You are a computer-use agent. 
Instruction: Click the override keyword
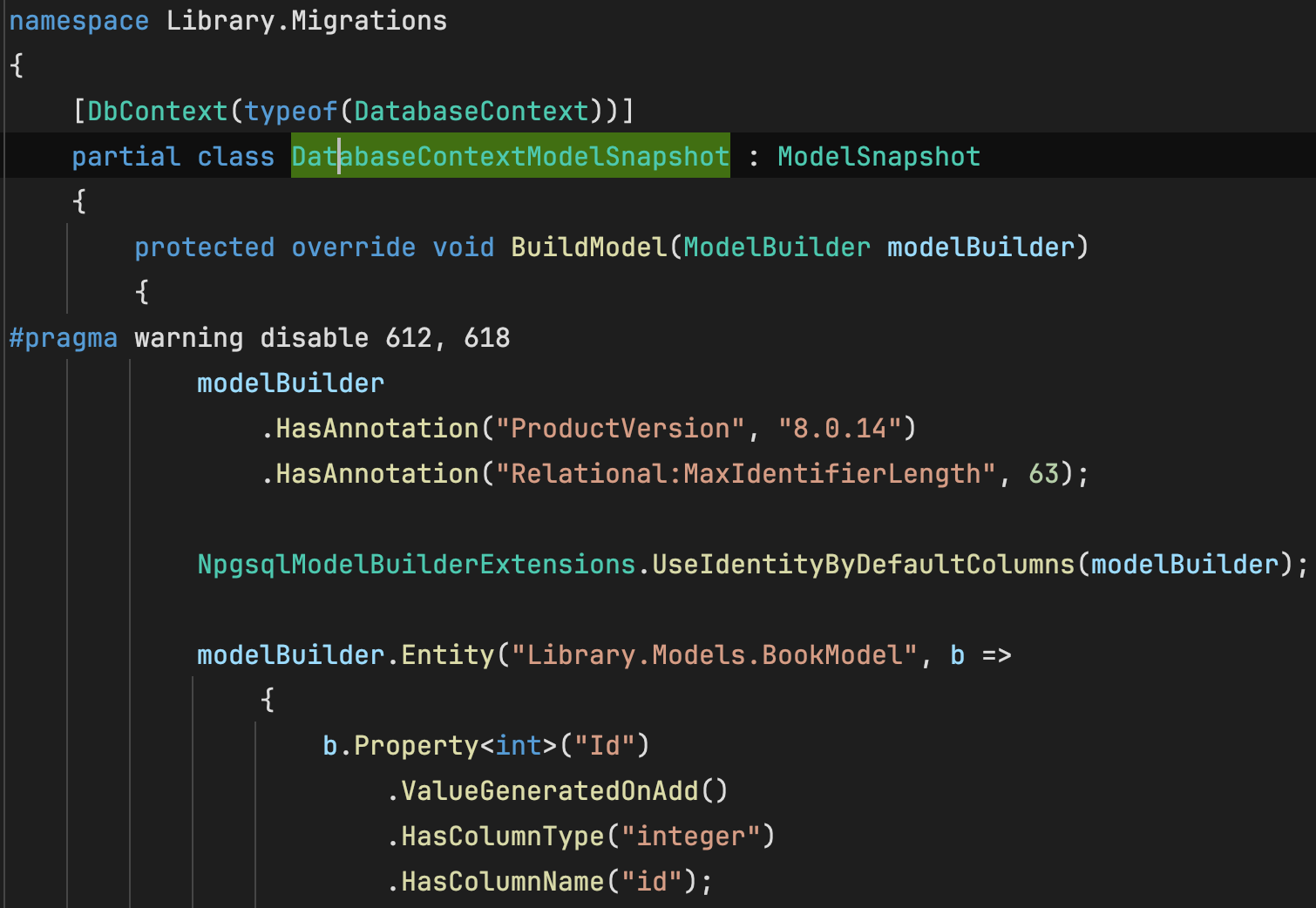tap(353, 247)
